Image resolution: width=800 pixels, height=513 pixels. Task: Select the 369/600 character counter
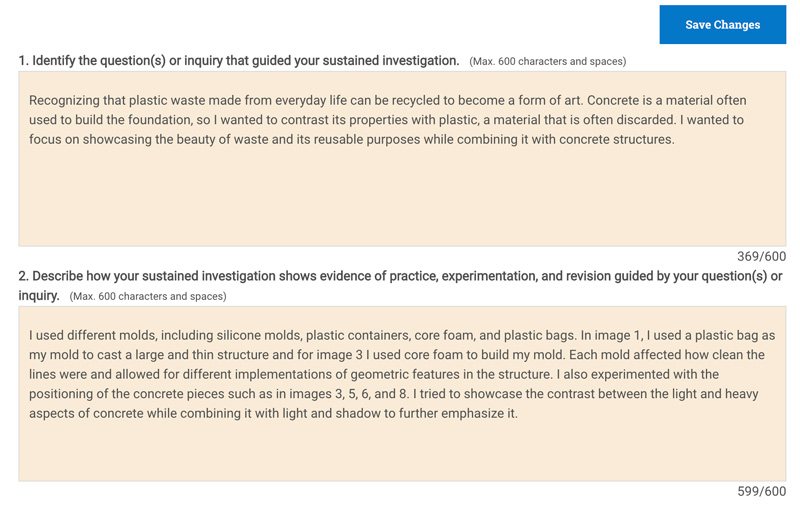(761, 256)
